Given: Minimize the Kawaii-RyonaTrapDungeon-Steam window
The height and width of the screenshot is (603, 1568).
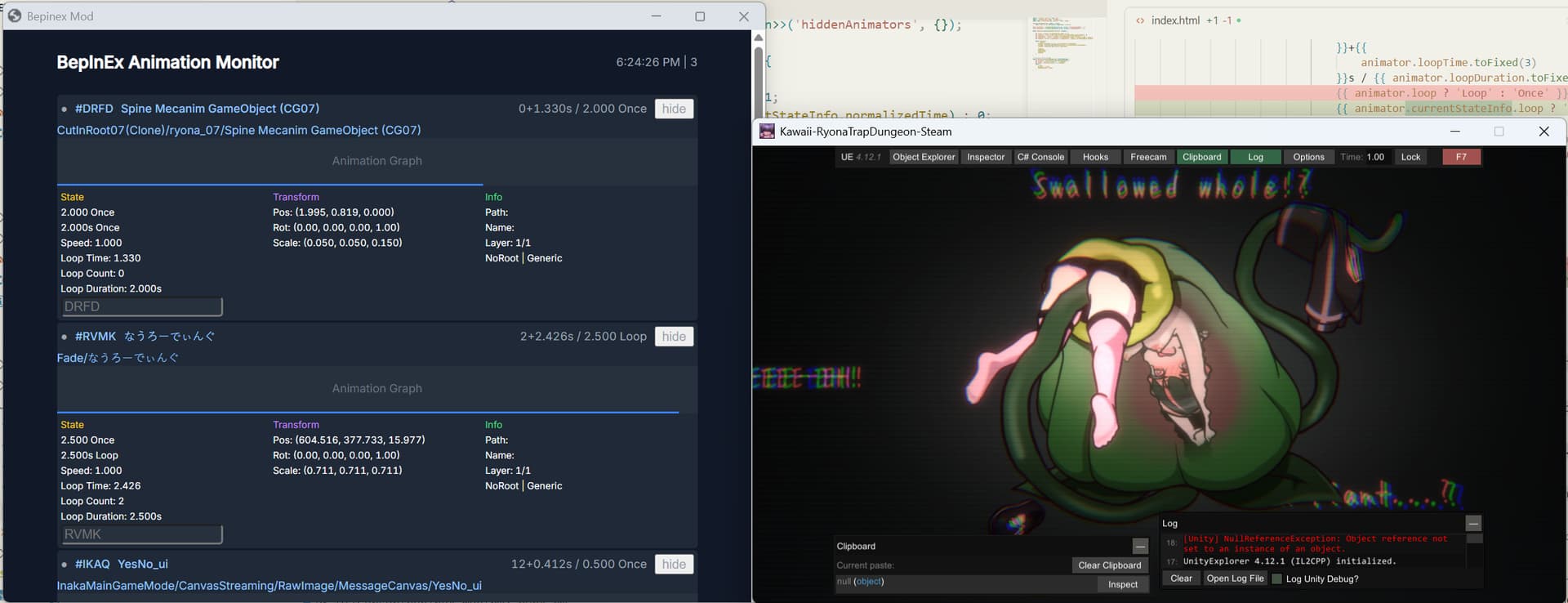Looking at the screenshot, I should pyautogui.click(x=1455, y=132).
